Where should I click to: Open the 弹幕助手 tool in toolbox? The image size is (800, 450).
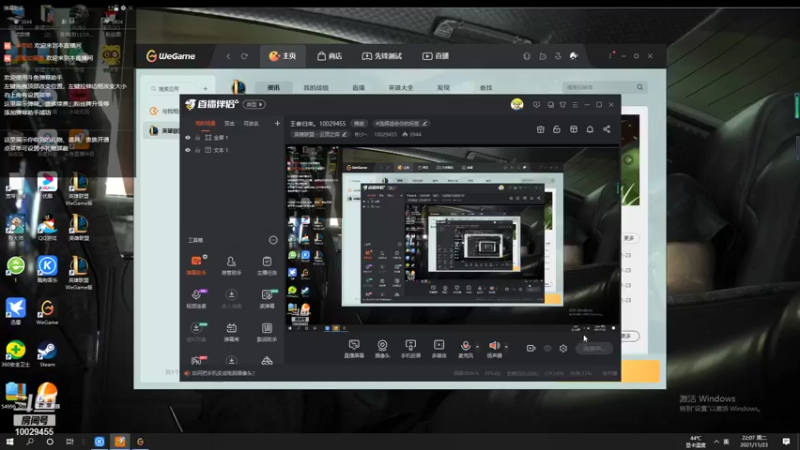click(x=196, y=265)
